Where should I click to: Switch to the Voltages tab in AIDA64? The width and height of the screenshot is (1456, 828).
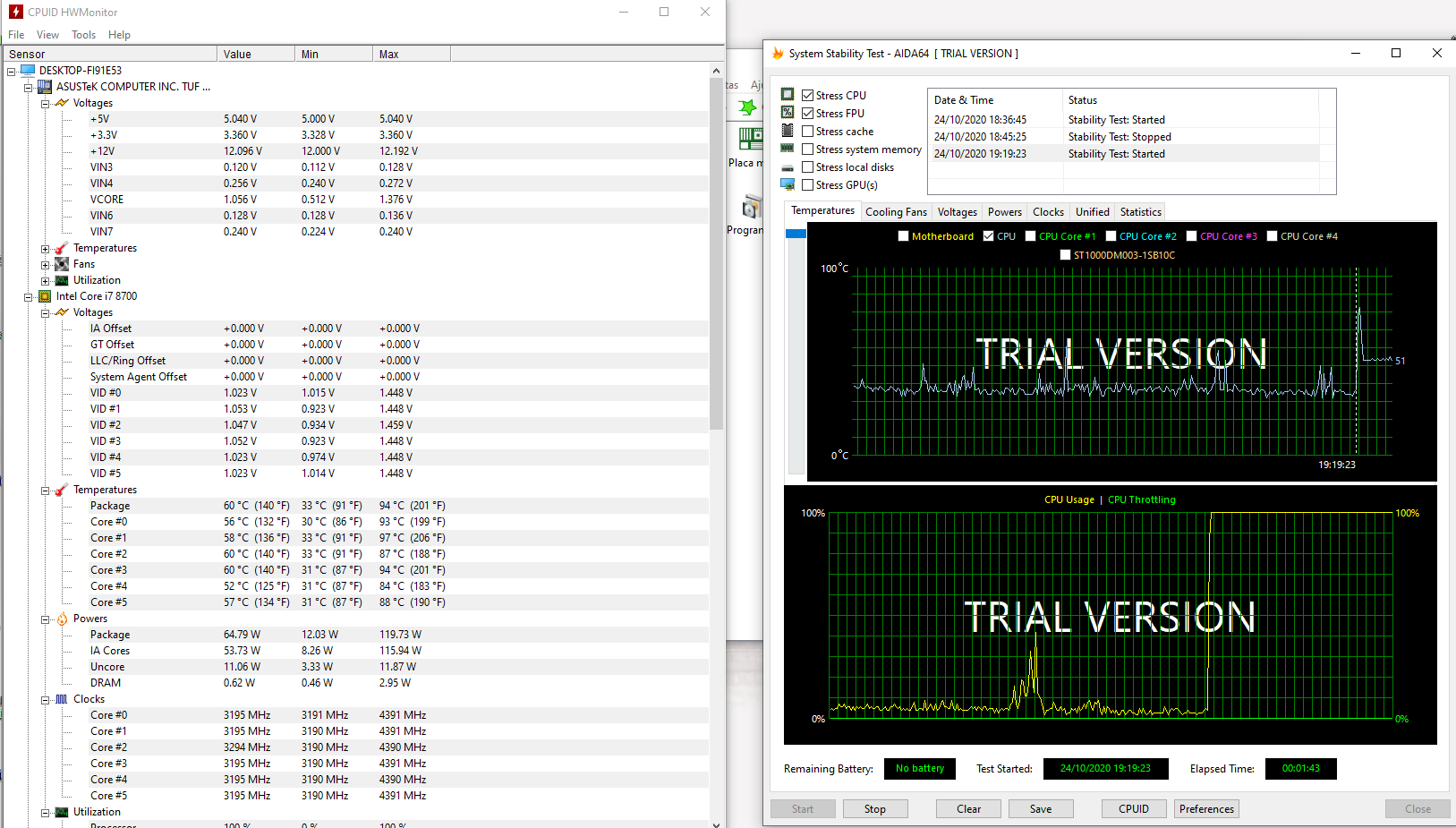[x=957, y=212]
